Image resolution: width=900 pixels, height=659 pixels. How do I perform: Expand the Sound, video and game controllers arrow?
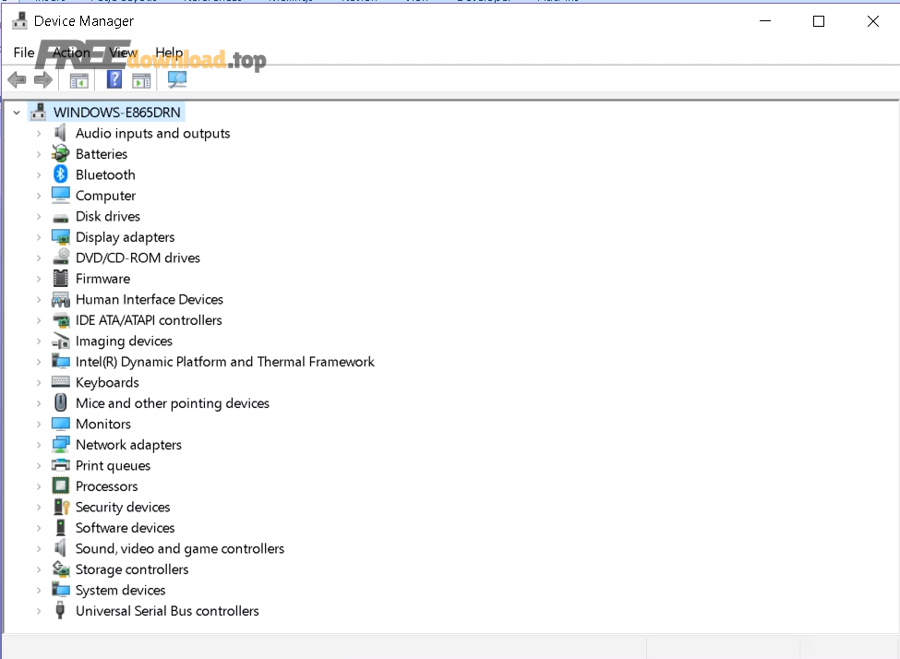click(38, 549)
